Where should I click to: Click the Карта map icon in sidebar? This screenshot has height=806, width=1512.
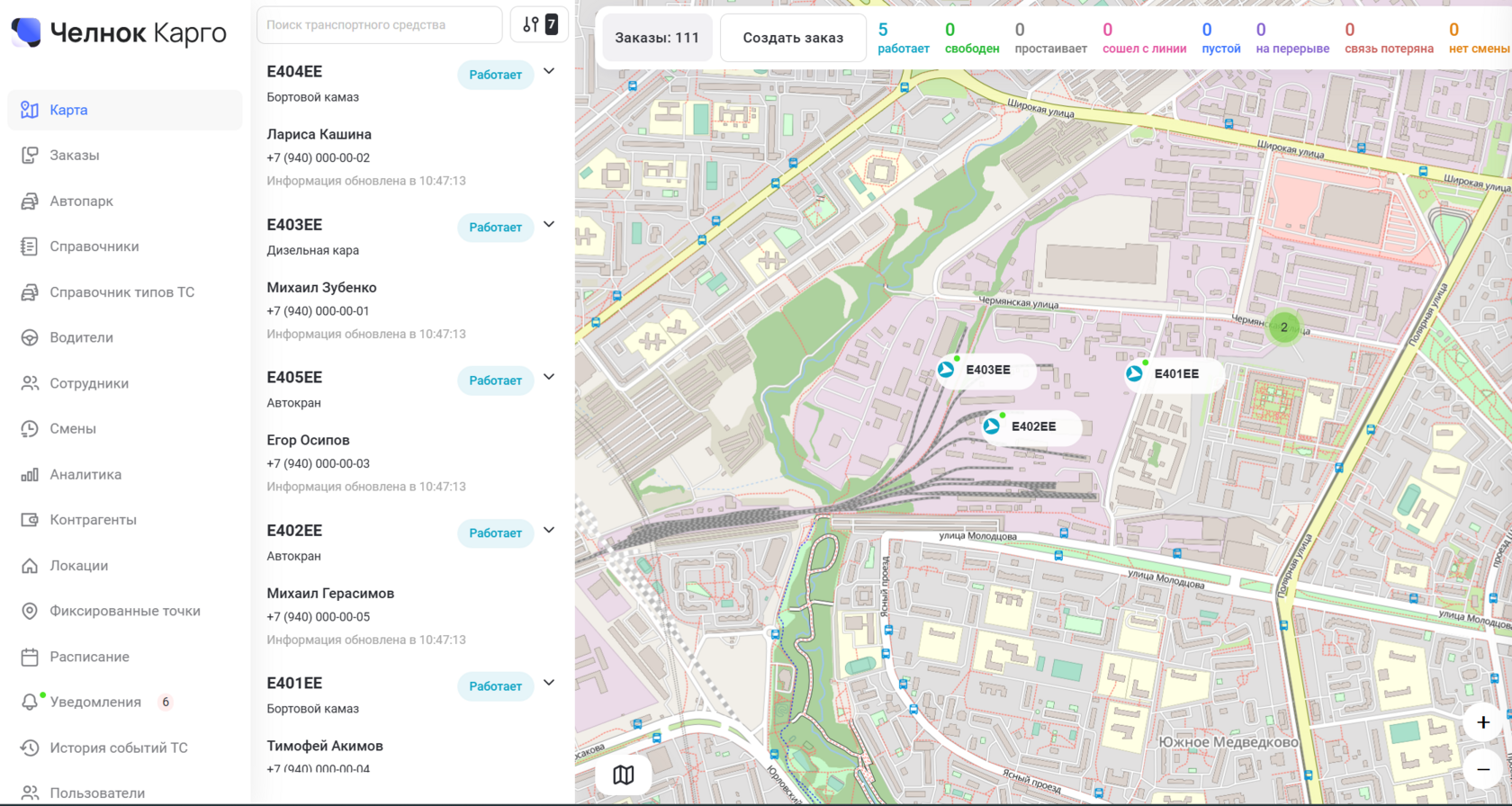(x=30, y=110)
